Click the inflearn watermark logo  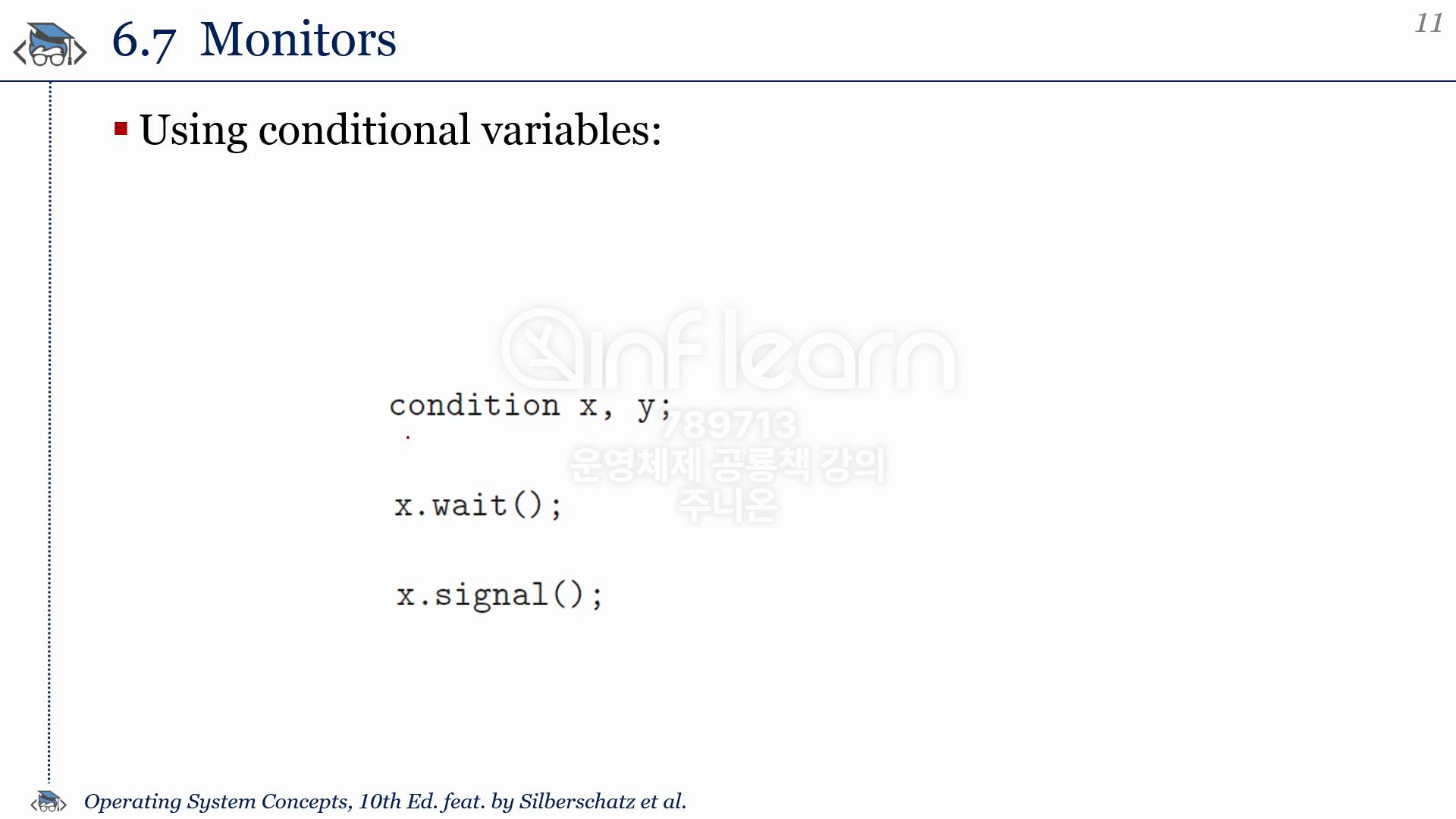[x=728, y=350]
